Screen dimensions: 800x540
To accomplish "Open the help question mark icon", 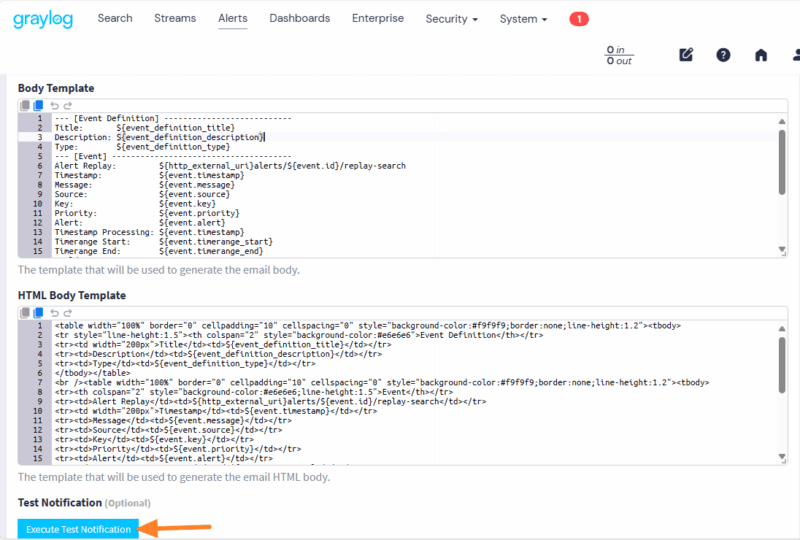I will coord(723,55).
